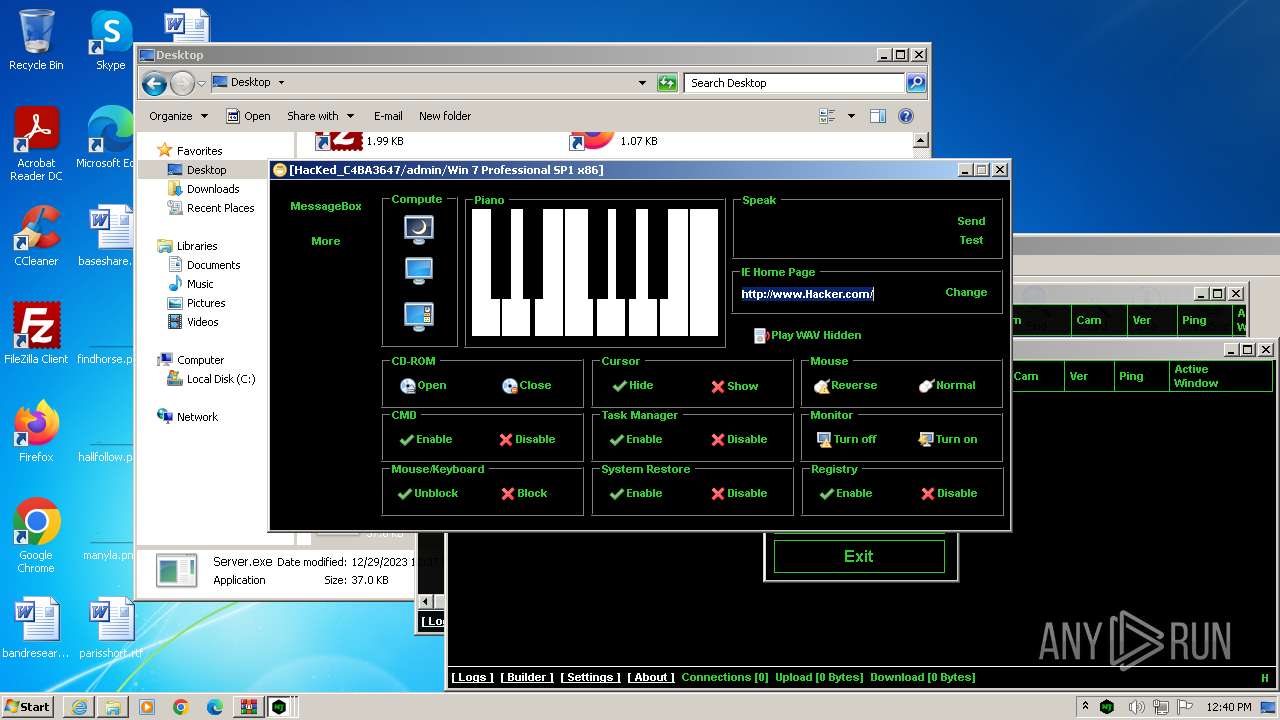Open the Logs tab at the bottom
Viewport: 1280px width, 720px height.
(472, 677)
